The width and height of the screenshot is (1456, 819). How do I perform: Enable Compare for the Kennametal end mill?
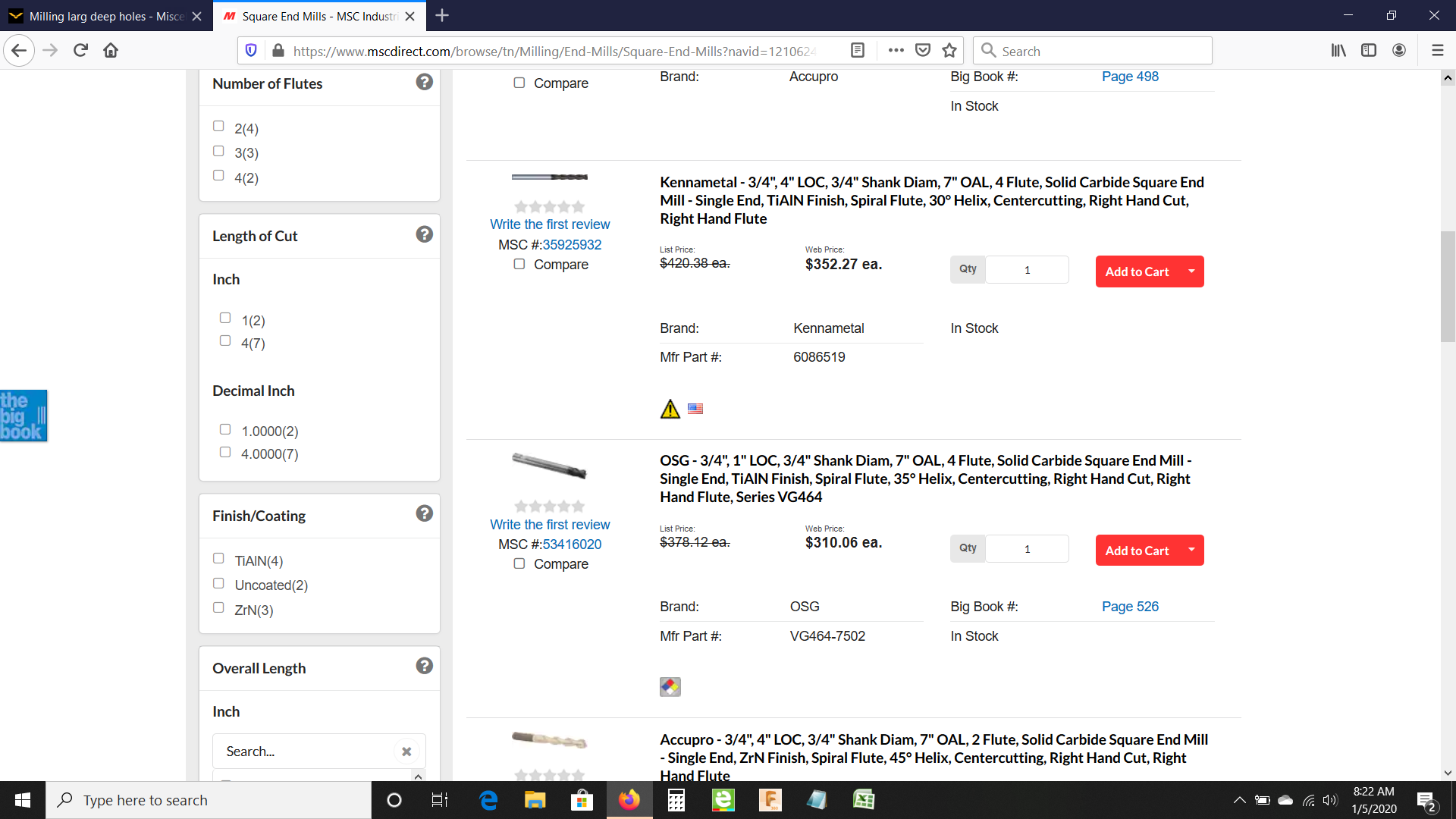(519, 264)
